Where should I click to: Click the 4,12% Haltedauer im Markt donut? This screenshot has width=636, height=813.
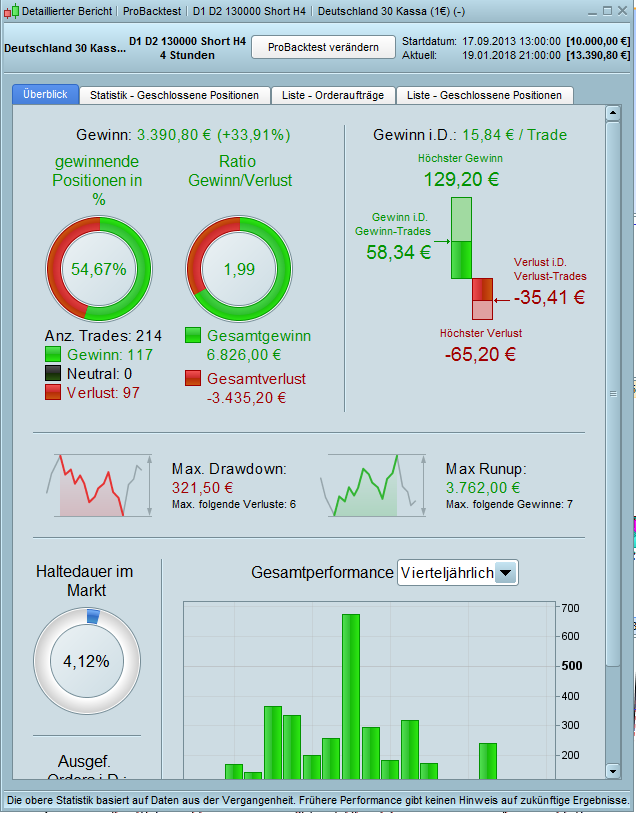[x=87, y=661]
